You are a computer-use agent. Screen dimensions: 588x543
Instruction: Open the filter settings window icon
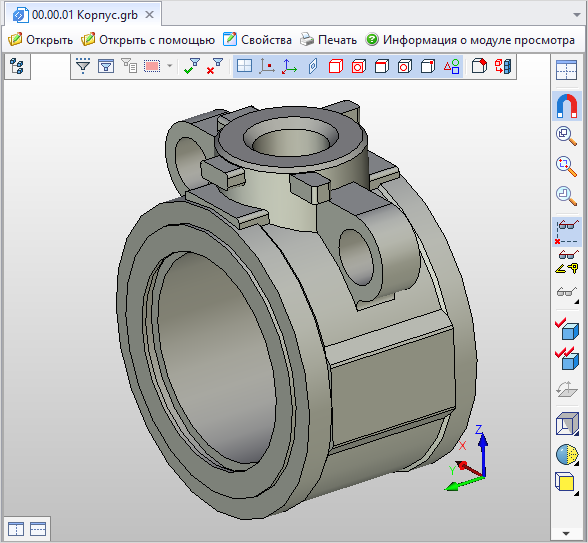[x=106, y=66]
